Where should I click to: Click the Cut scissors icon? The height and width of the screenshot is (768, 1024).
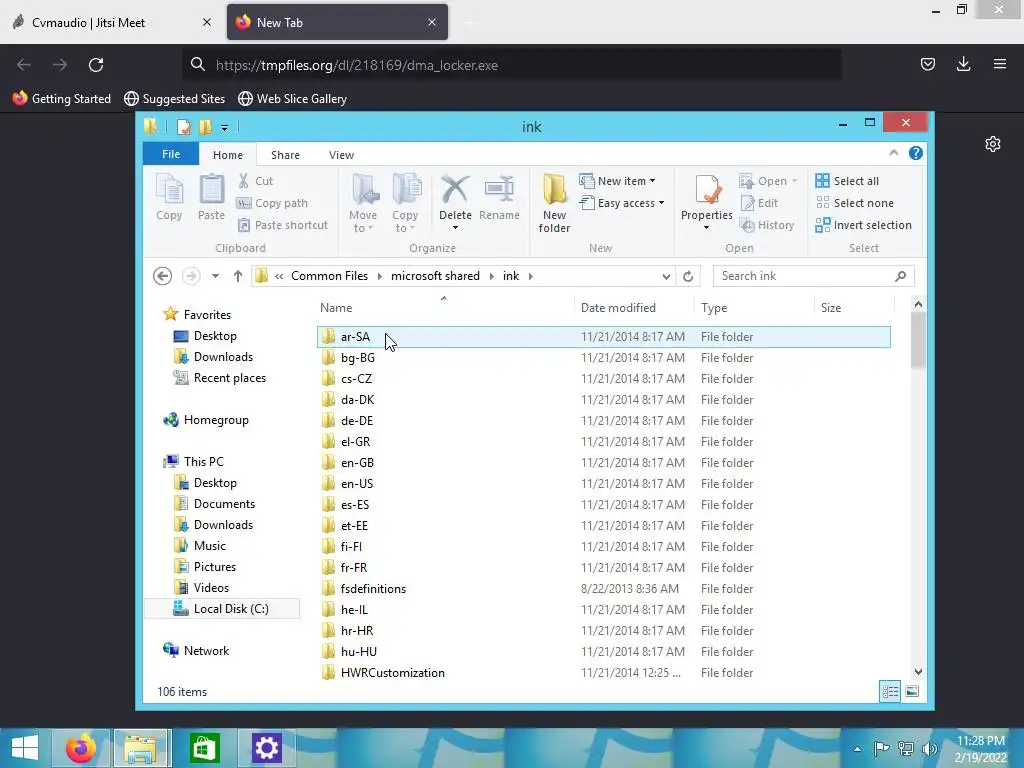pos(244,181)
